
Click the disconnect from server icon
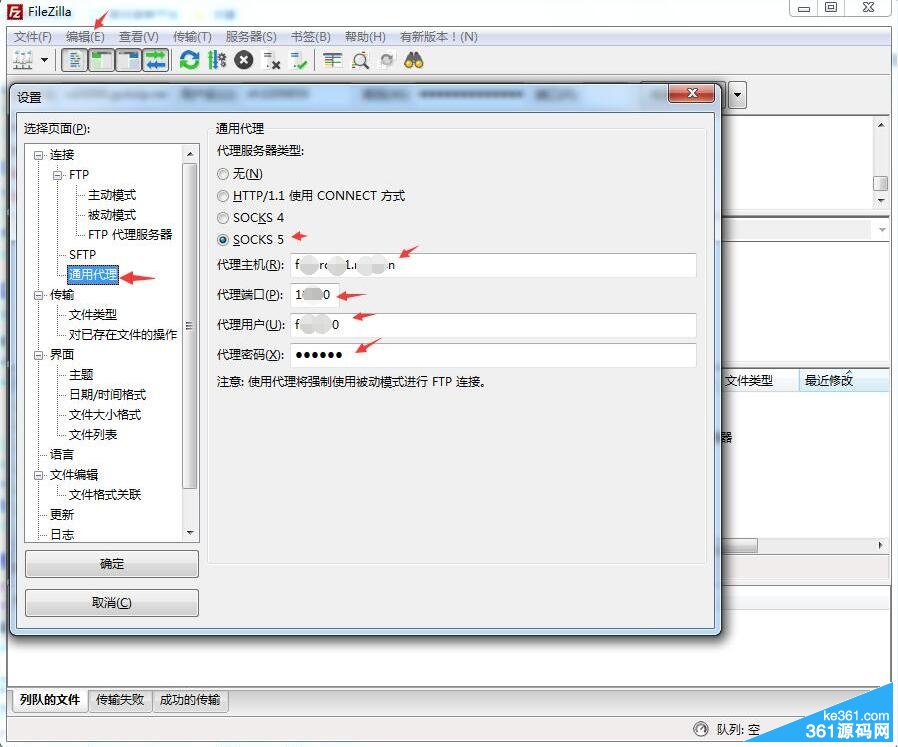click(271, 60)
